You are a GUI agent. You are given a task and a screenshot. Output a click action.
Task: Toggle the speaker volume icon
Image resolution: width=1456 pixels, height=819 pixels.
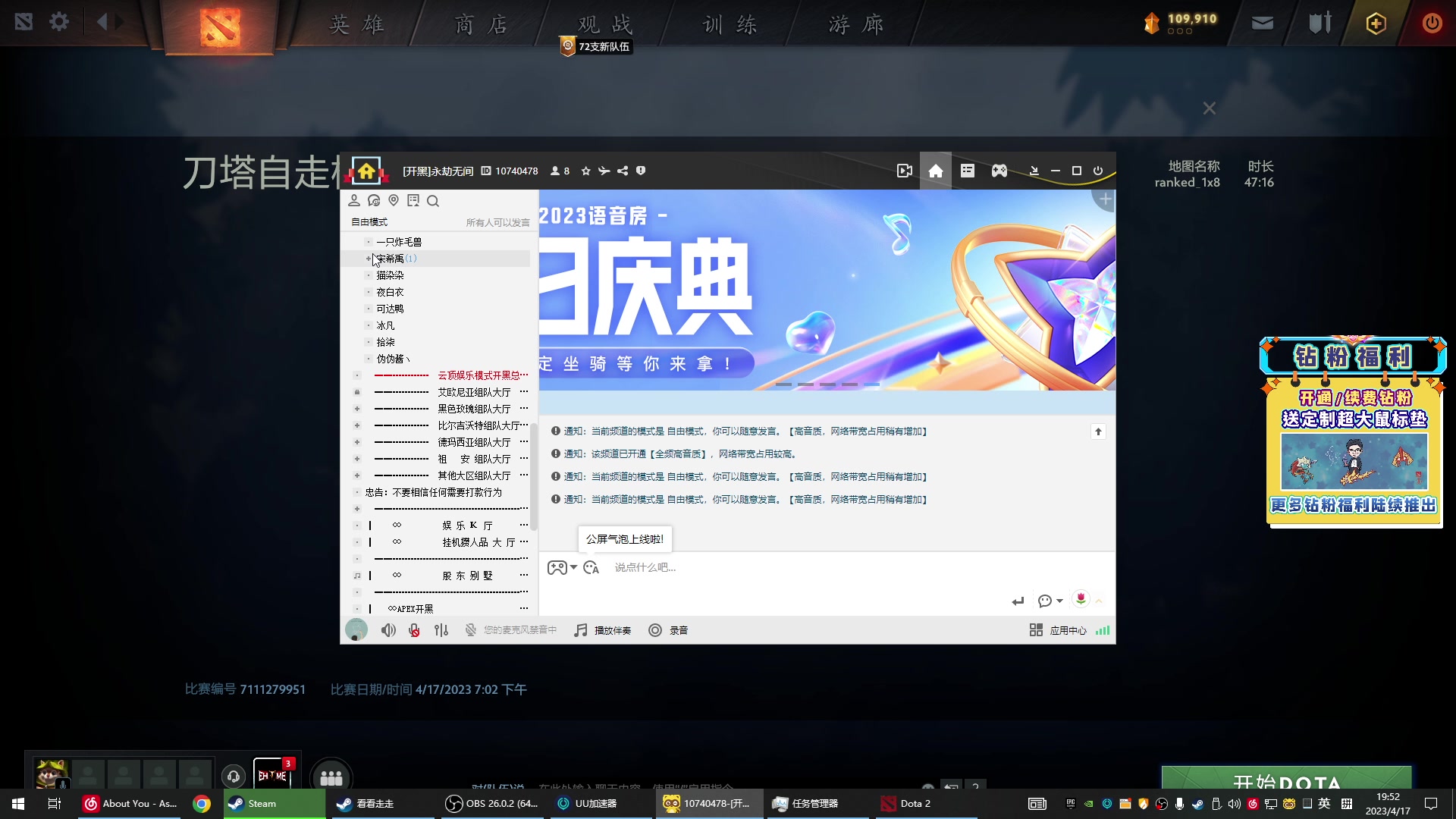point(388,630)
